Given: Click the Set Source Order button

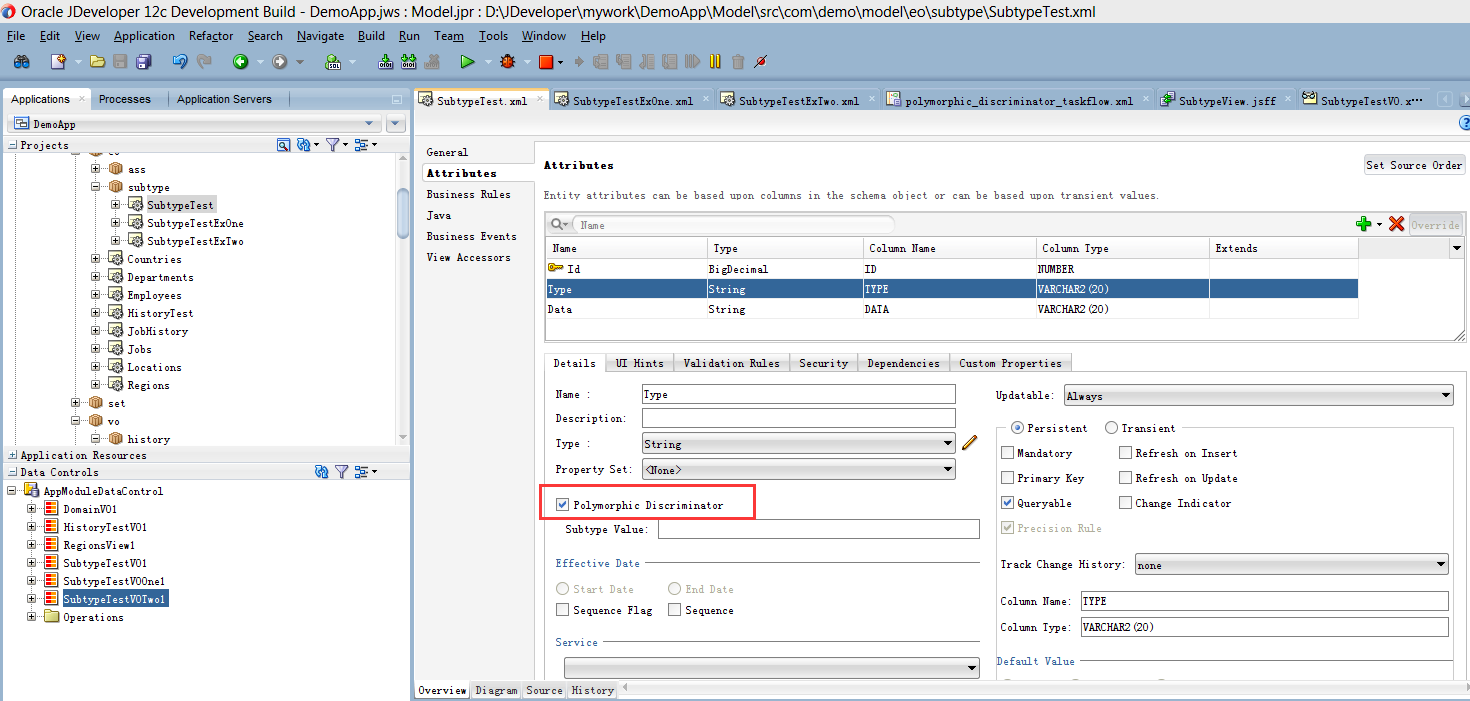Looking at the screenshot, I should 1415,165.
